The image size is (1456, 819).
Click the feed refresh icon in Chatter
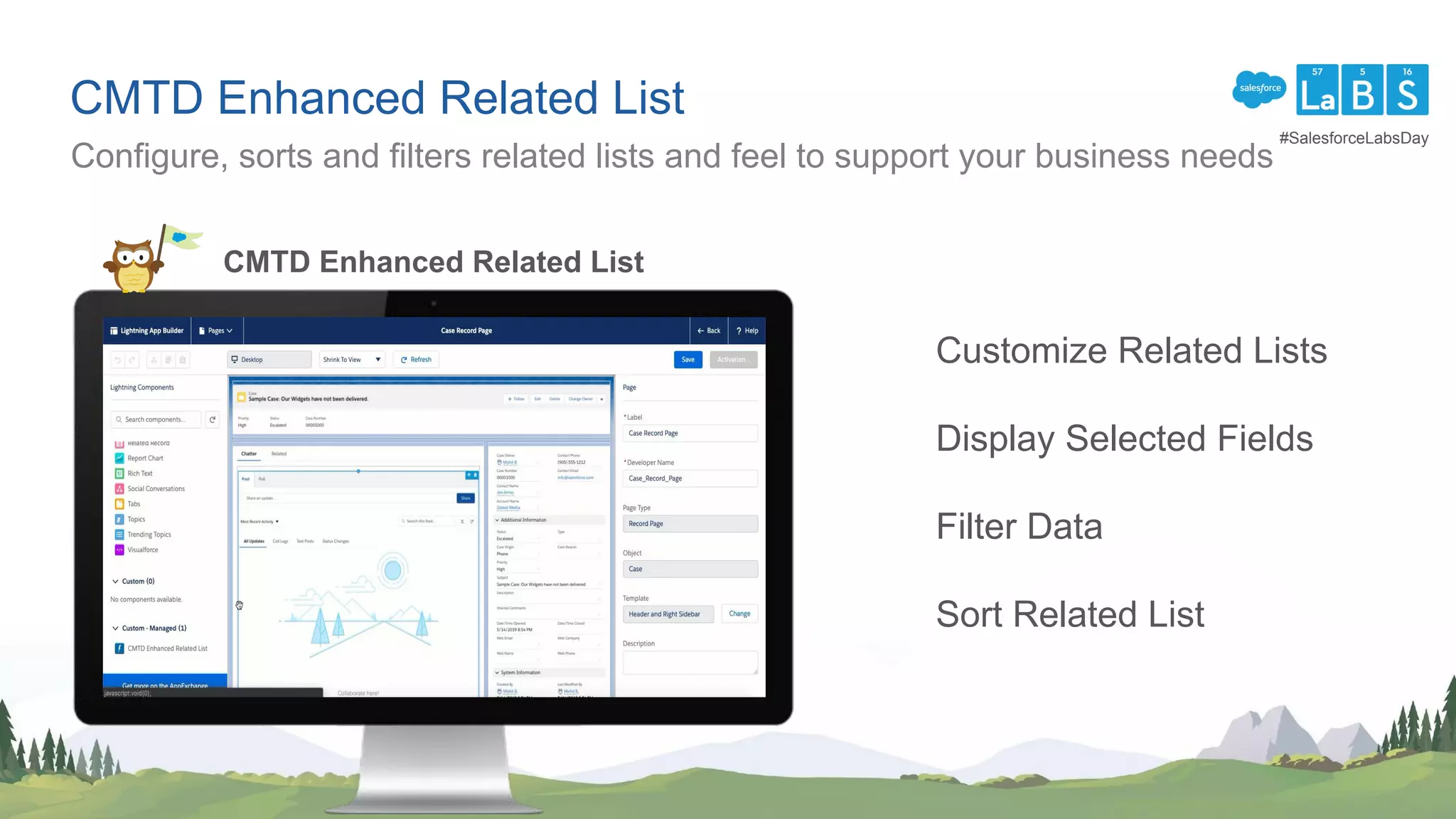pos(471,522)
